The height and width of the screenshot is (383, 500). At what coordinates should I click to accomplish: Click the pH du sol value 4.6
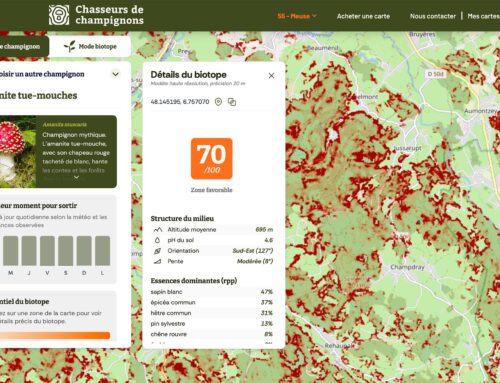[269, 240]
